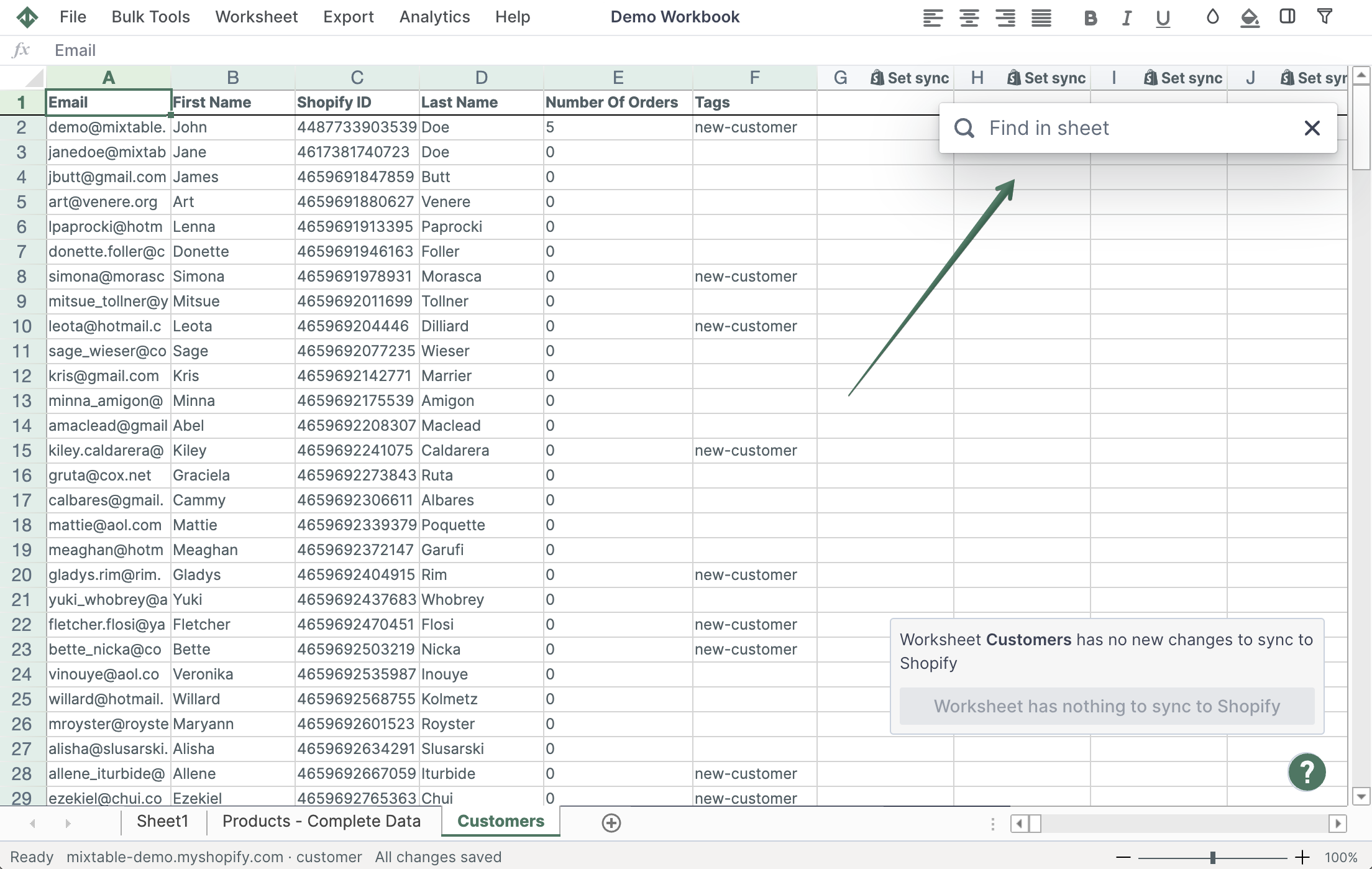Center the cell text
The width and height of the screenshot is (1372, 869).
[968, 17]
